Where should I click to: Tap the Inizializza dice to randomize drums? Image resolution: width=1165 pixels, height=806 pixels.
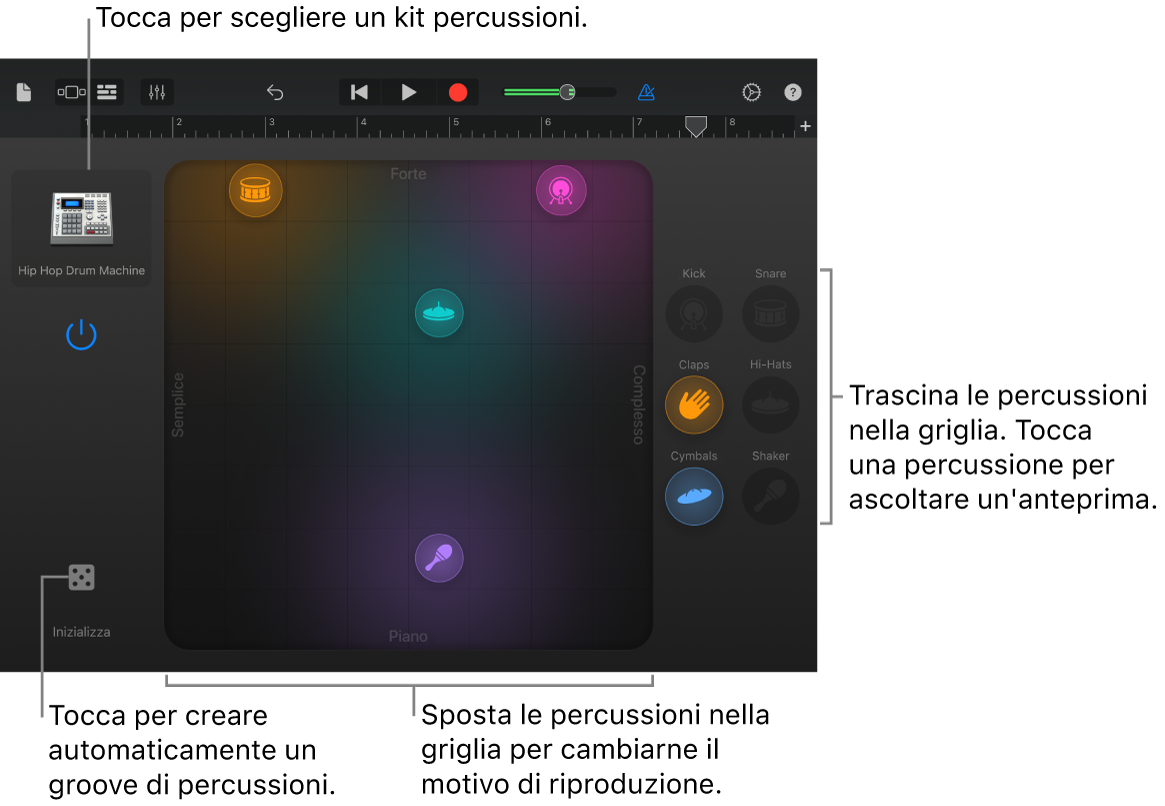pyautogui.click(x=81, y=577)
